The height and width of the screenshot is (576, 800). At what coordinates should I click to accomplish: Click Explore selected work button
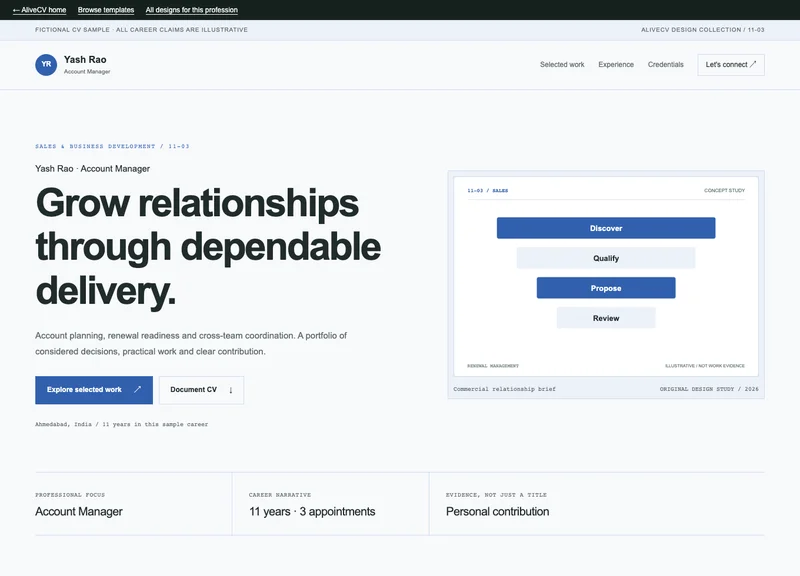94,390
